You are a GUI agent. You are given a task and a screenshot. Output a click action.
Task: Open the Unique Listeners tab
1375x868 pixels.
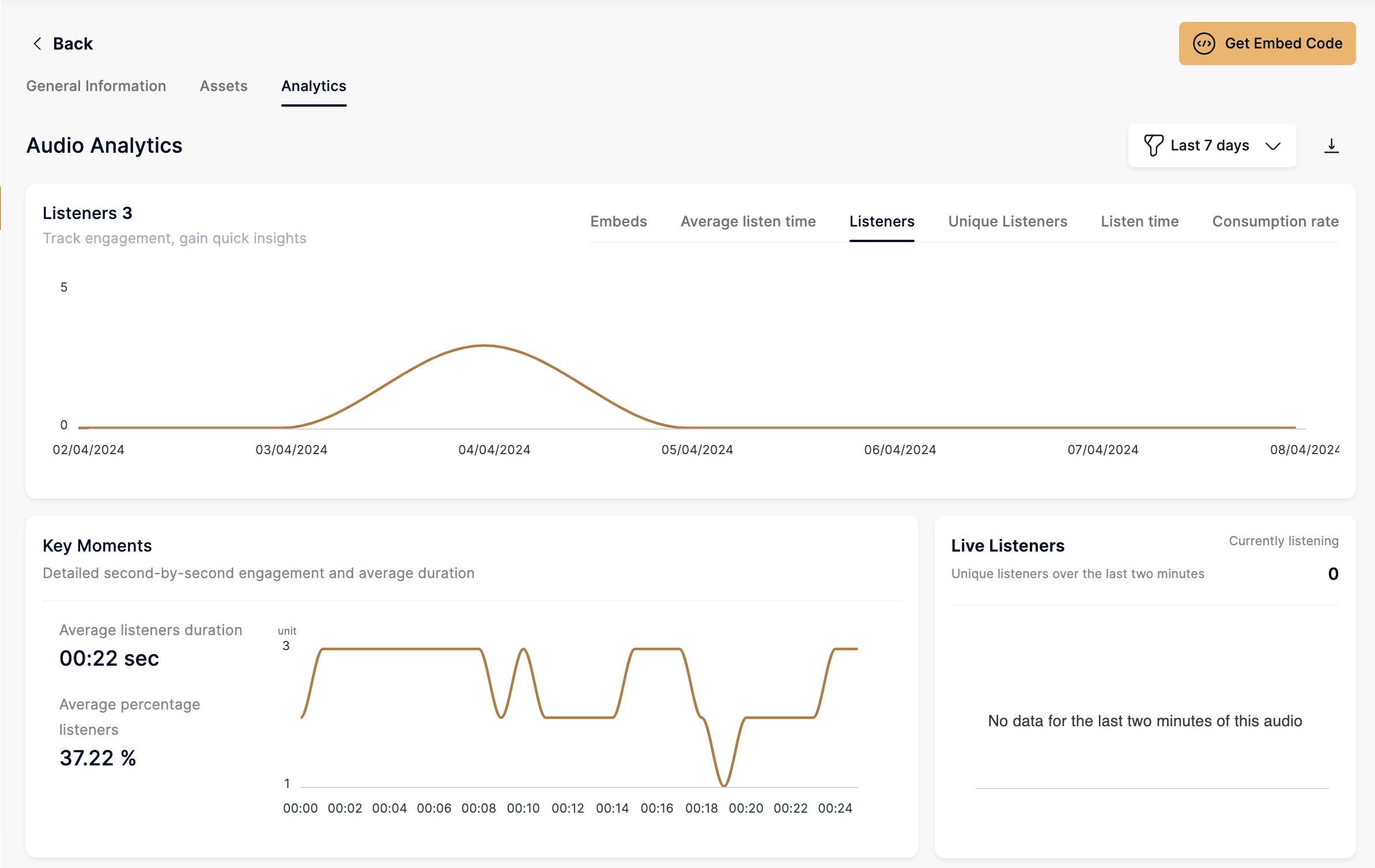coord(1007,221)
